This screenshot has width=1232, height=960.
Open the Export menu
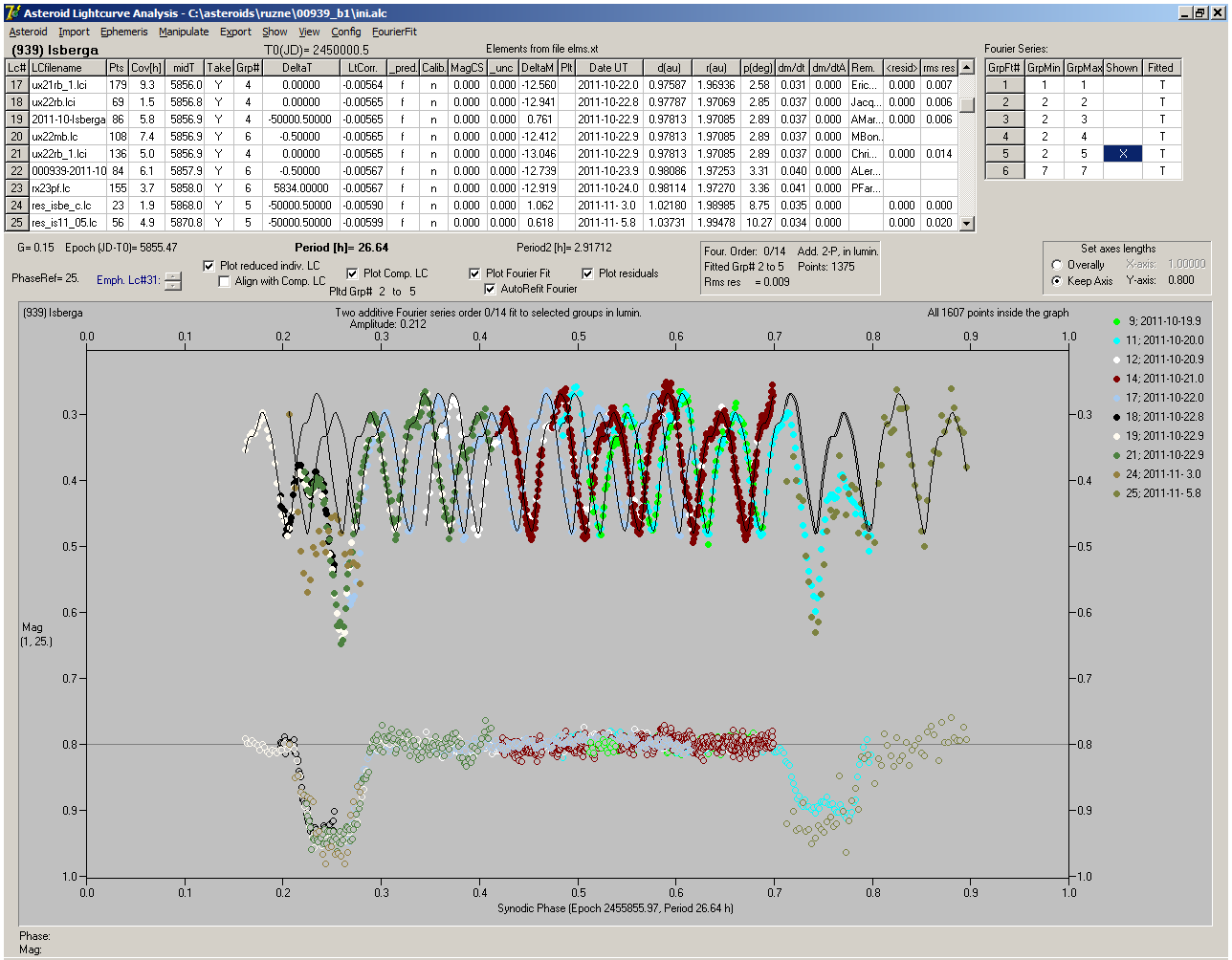coord(235,32)
